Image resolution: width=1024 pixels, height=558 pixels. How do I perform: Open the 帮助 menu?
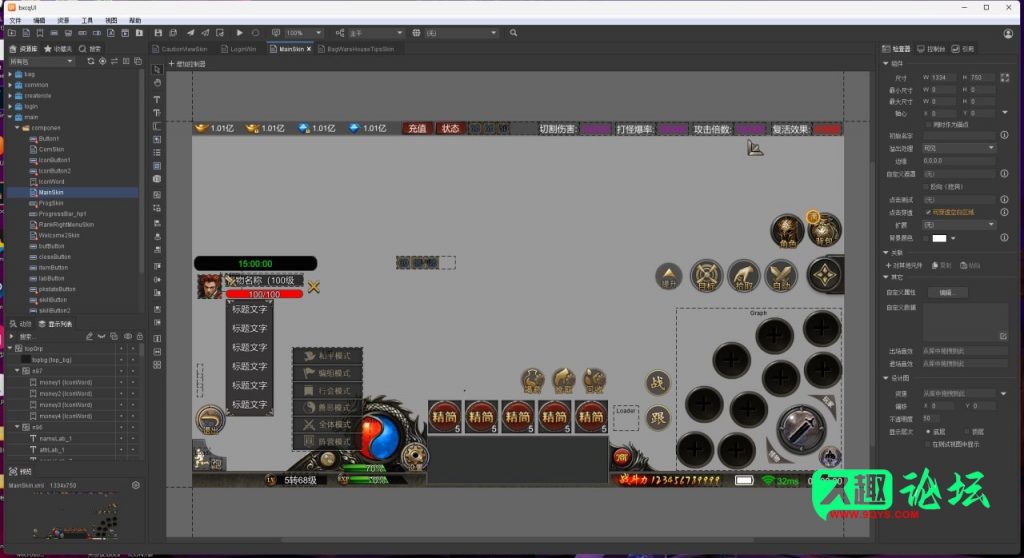[x=135, y=21]
